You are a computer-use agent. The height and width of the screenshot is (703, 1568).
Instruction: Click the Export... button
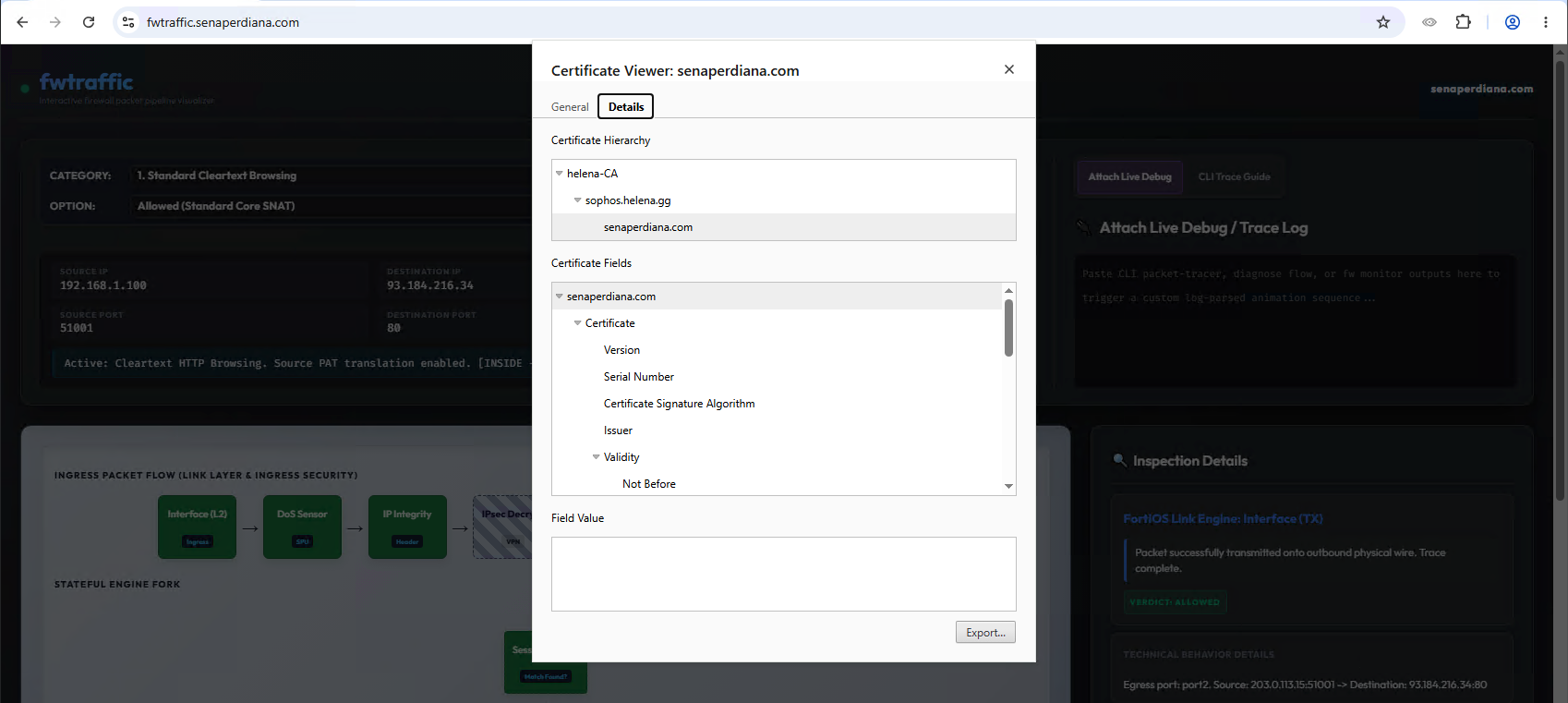(985, 633)
